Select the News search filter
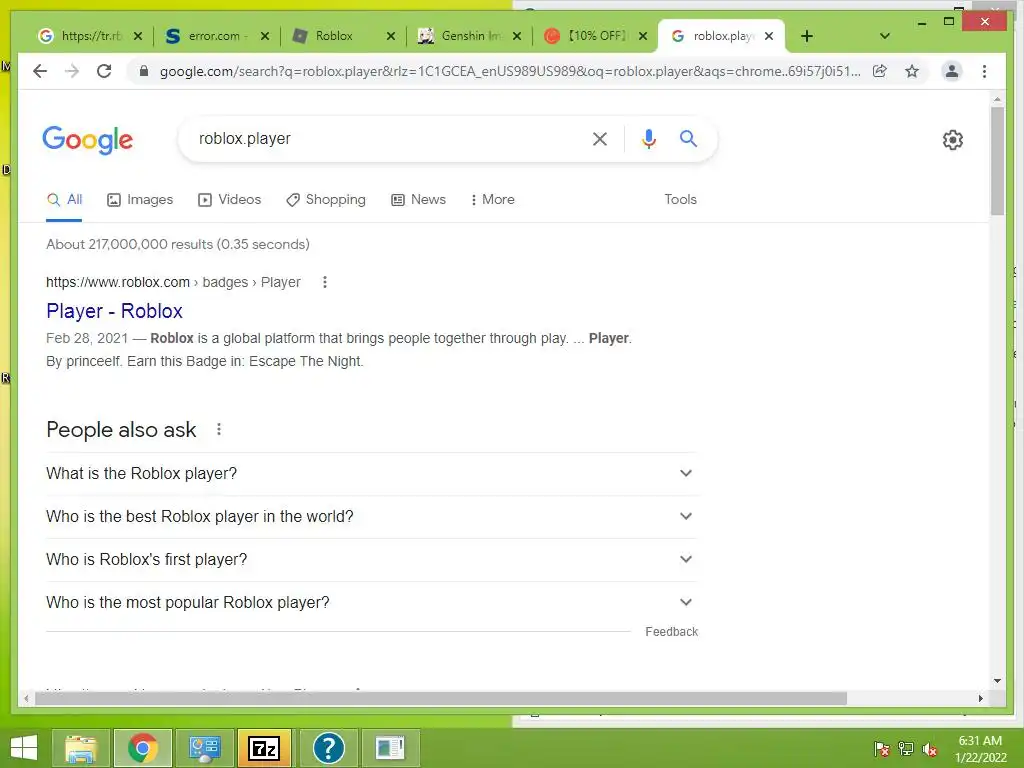This screenshot has height=768, width=1024. point(418,200)
